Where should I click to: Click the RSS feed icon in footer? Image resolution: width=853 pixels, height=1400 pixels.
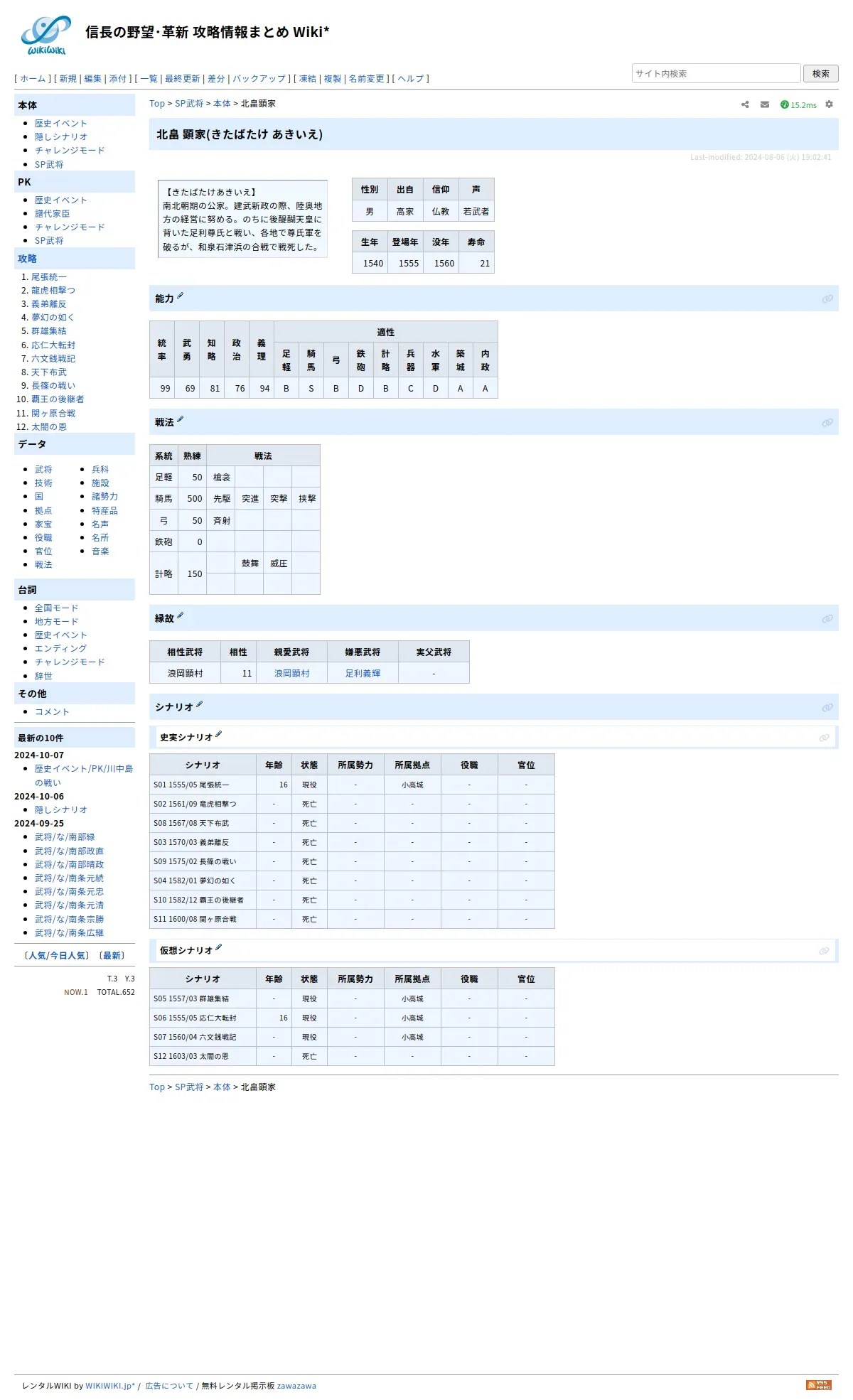pos(819,1385)
